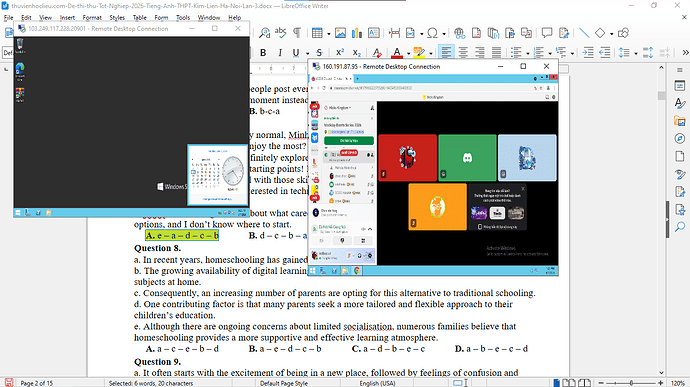Insert a chart from the toolbar

[x=357, y=33]
